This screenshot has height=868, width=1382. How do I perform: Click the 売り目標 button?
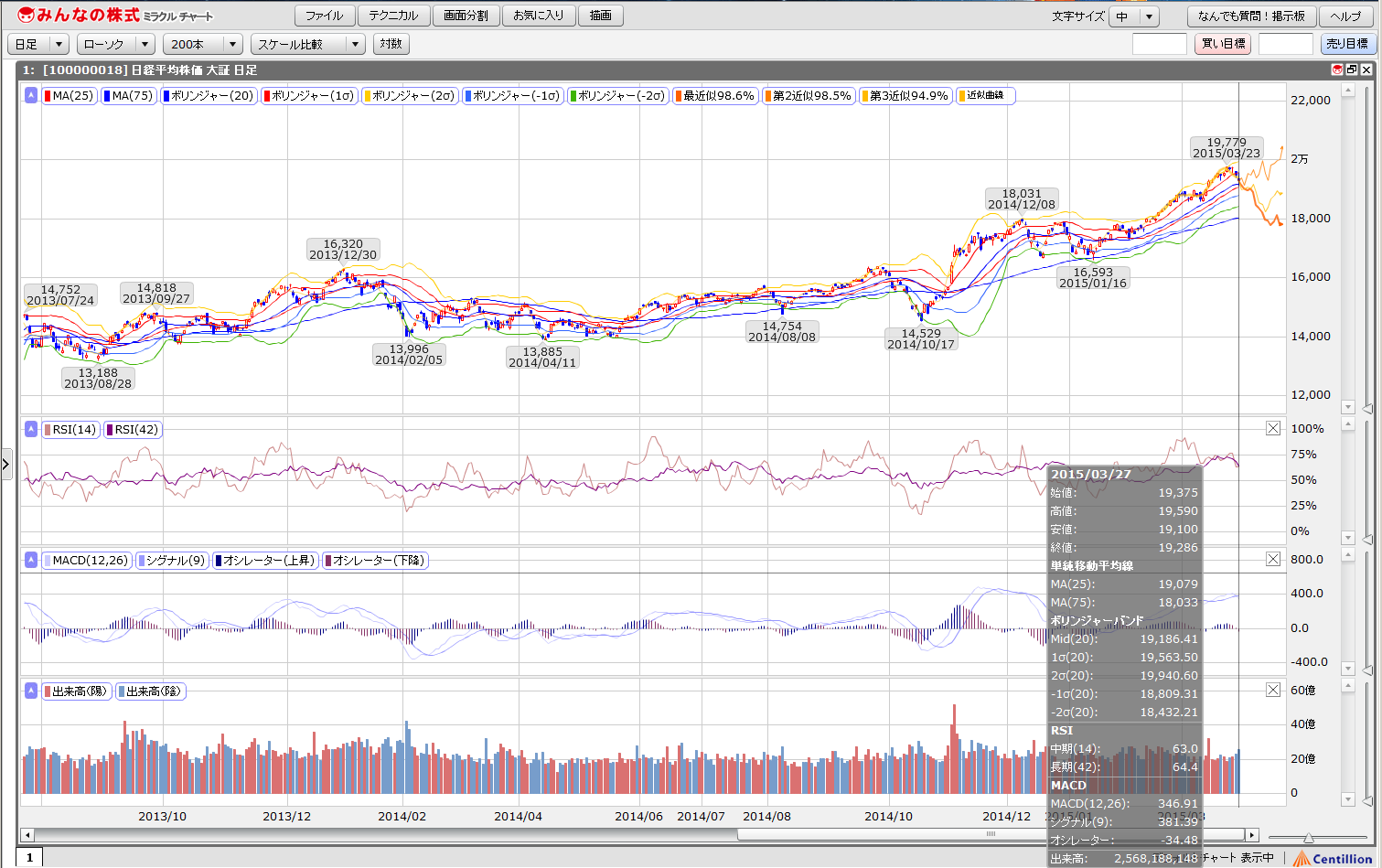point(1346,44)
